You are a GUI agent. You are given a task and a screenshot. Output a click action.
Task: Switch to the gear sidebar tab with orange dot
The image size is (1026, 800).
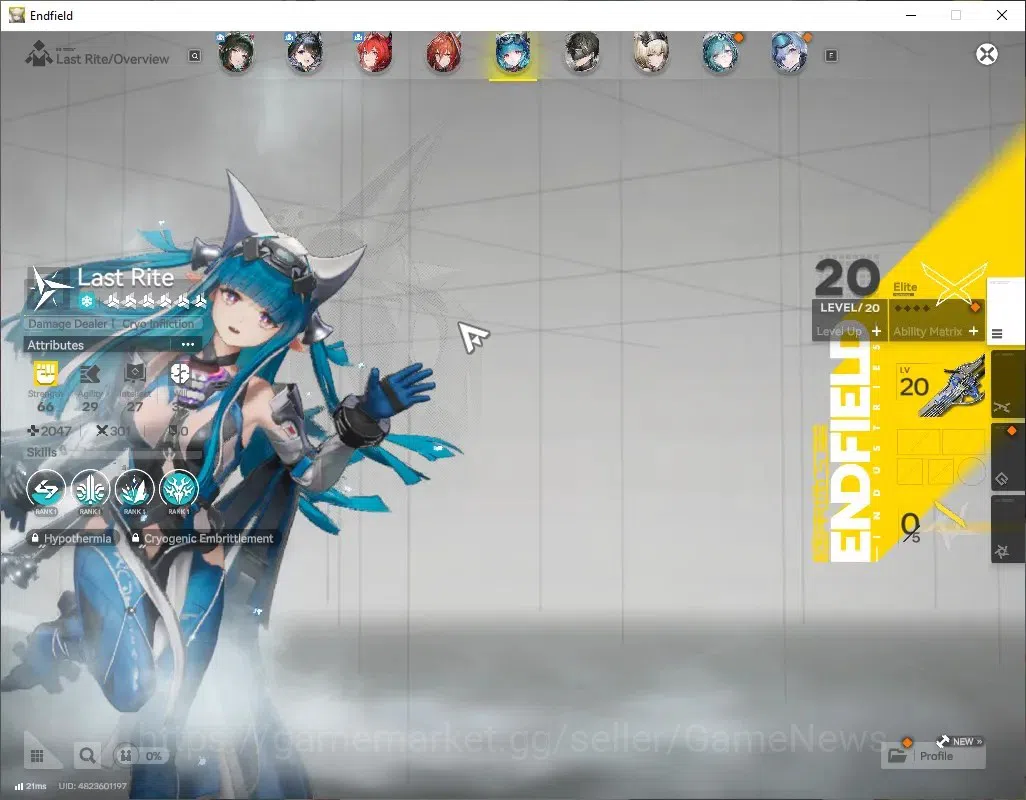[x=1007, y=458]
